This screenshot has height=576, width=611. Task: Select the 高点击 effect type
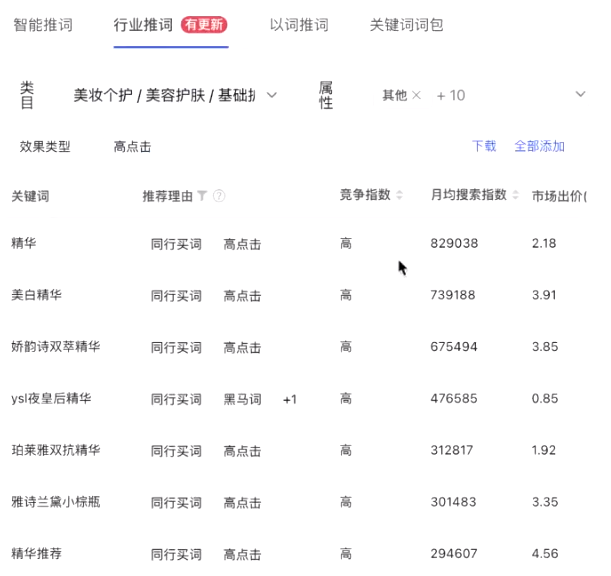132,147
